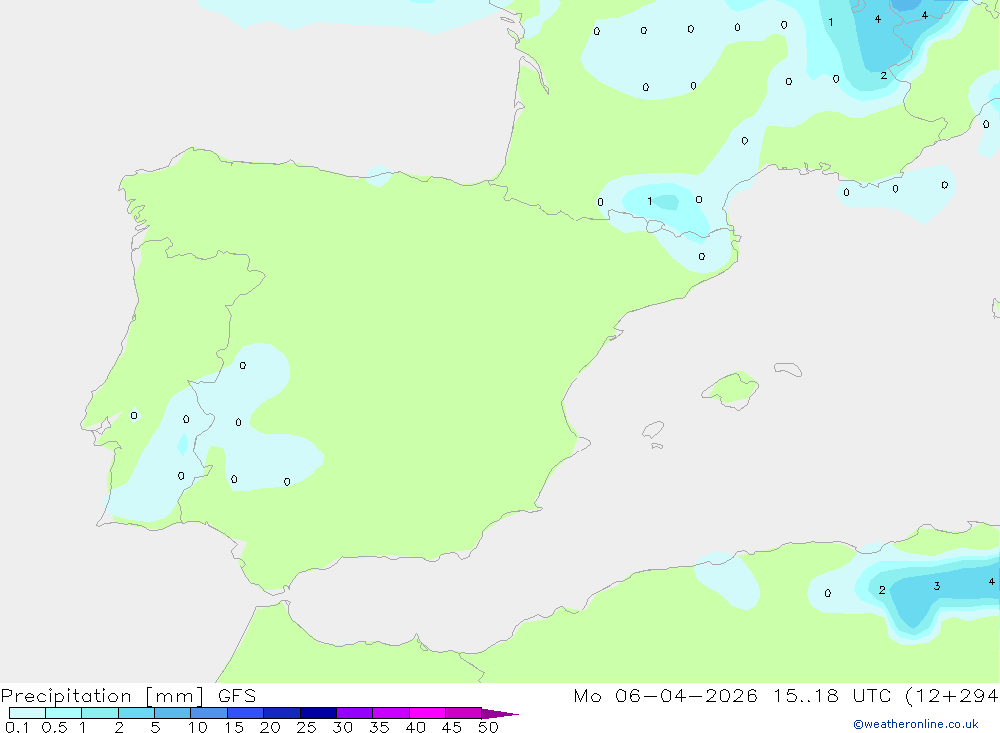The height and width of the screenshot is (733, 1000).
Task: Click the Mallorca island on the map
Action: tap(731, 389)
